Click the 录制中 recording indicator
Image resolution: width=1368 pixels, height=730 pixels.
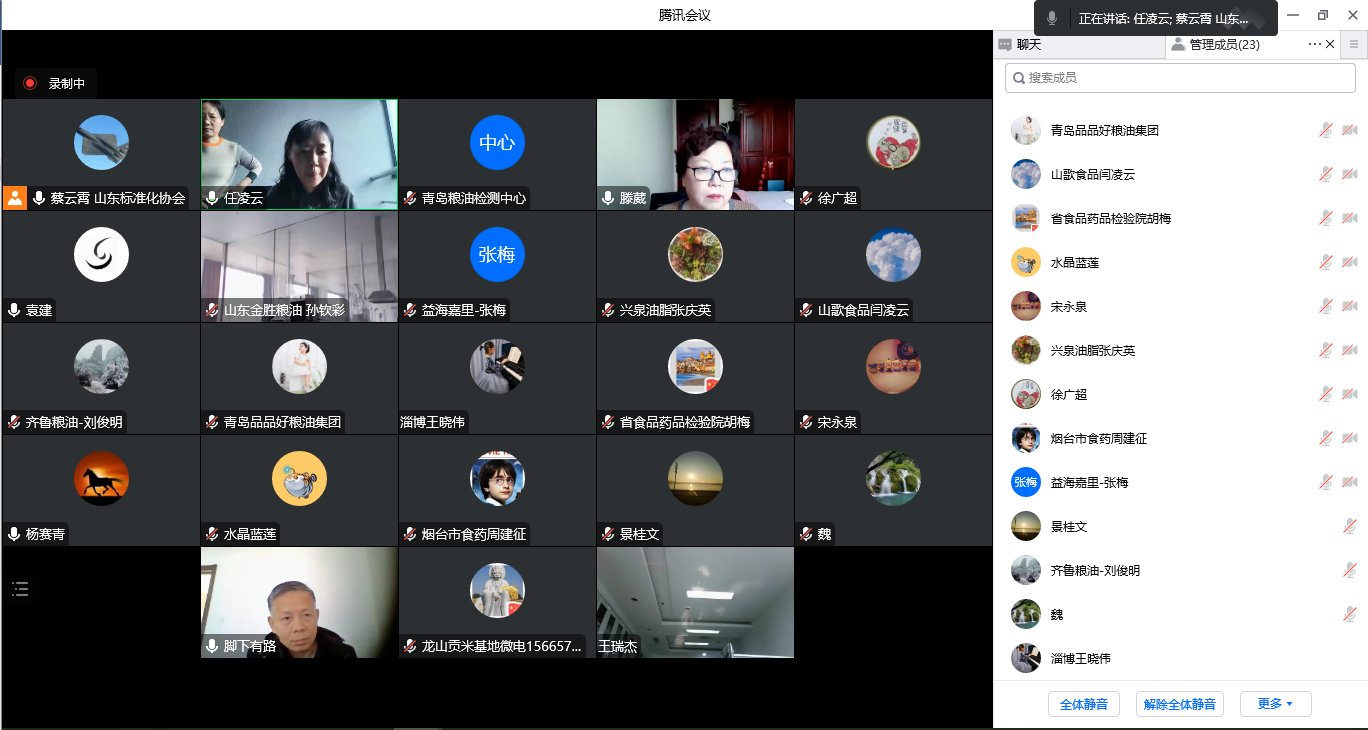[x=54, y=84]
